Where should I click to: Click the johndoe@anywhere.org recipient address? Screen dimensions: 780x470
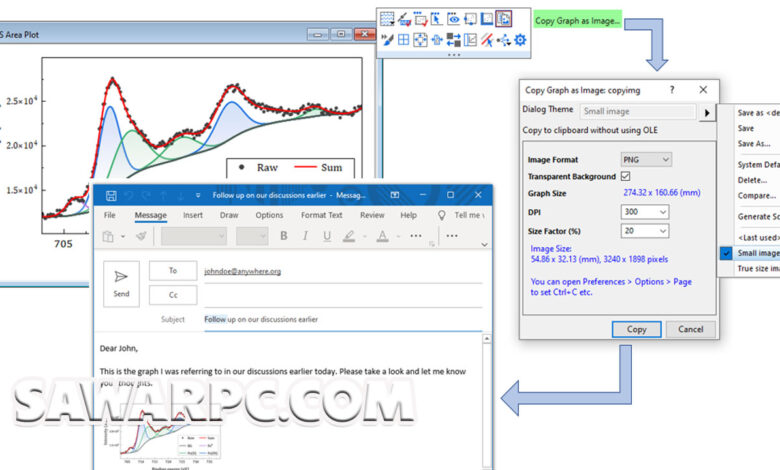click(243, 271)
